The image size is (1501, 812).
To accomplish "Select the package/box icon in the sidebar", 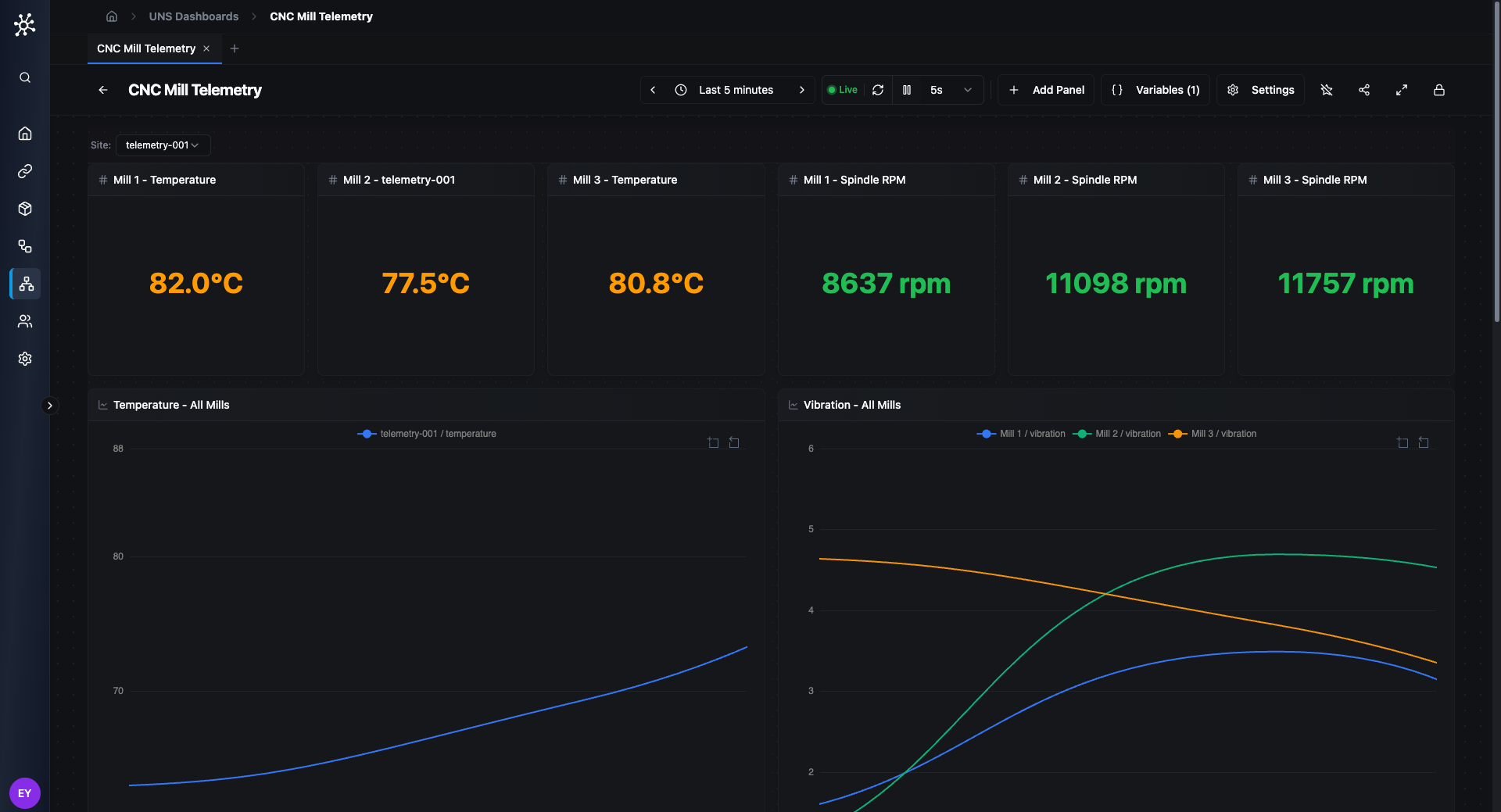I will pos(25,209).
